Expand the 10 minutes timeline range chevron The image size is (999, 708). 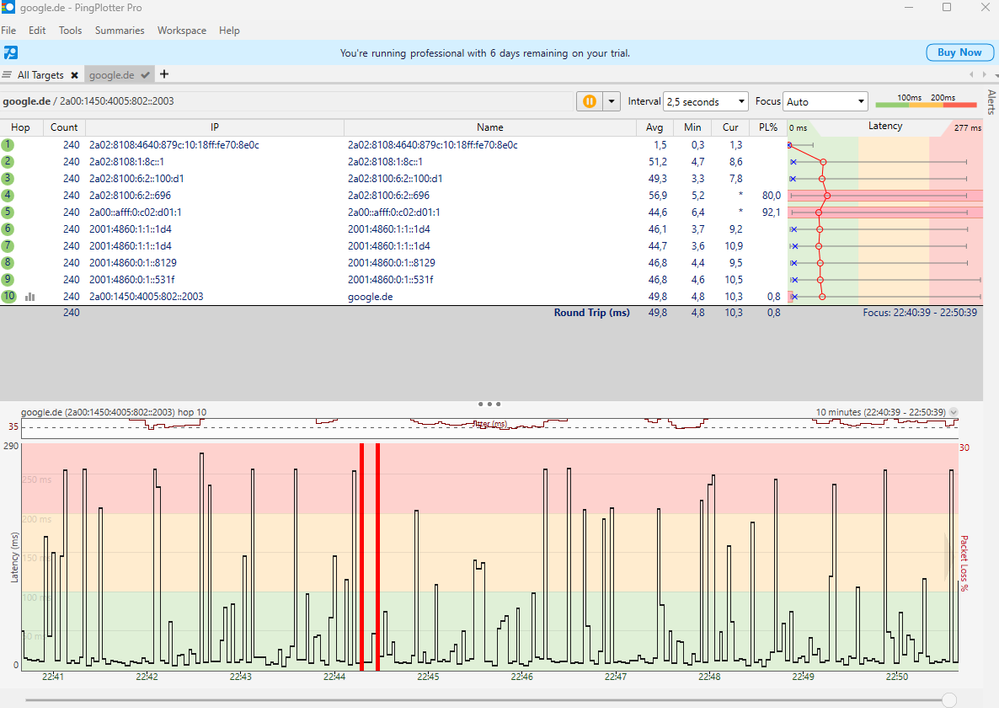(953, 412)
